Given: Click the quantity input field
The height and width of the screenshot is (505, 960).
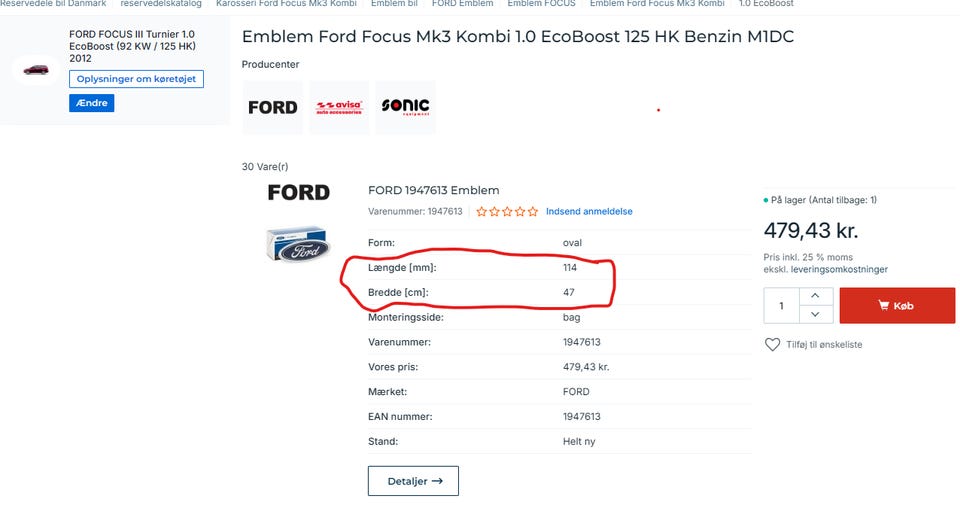Looking at the screenshot, I should pyautogui.click(x=781, y=305).
